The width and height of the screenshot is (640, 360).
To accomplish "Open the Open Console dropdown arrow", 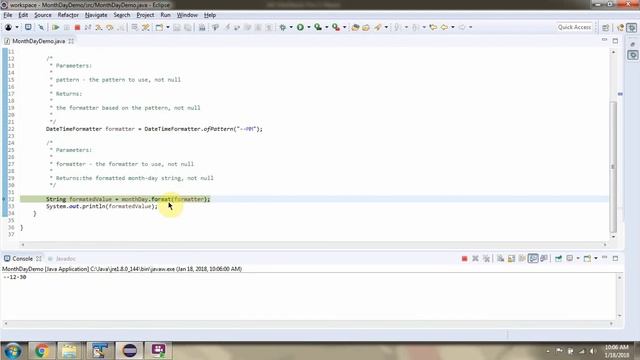I will [596, 258].
